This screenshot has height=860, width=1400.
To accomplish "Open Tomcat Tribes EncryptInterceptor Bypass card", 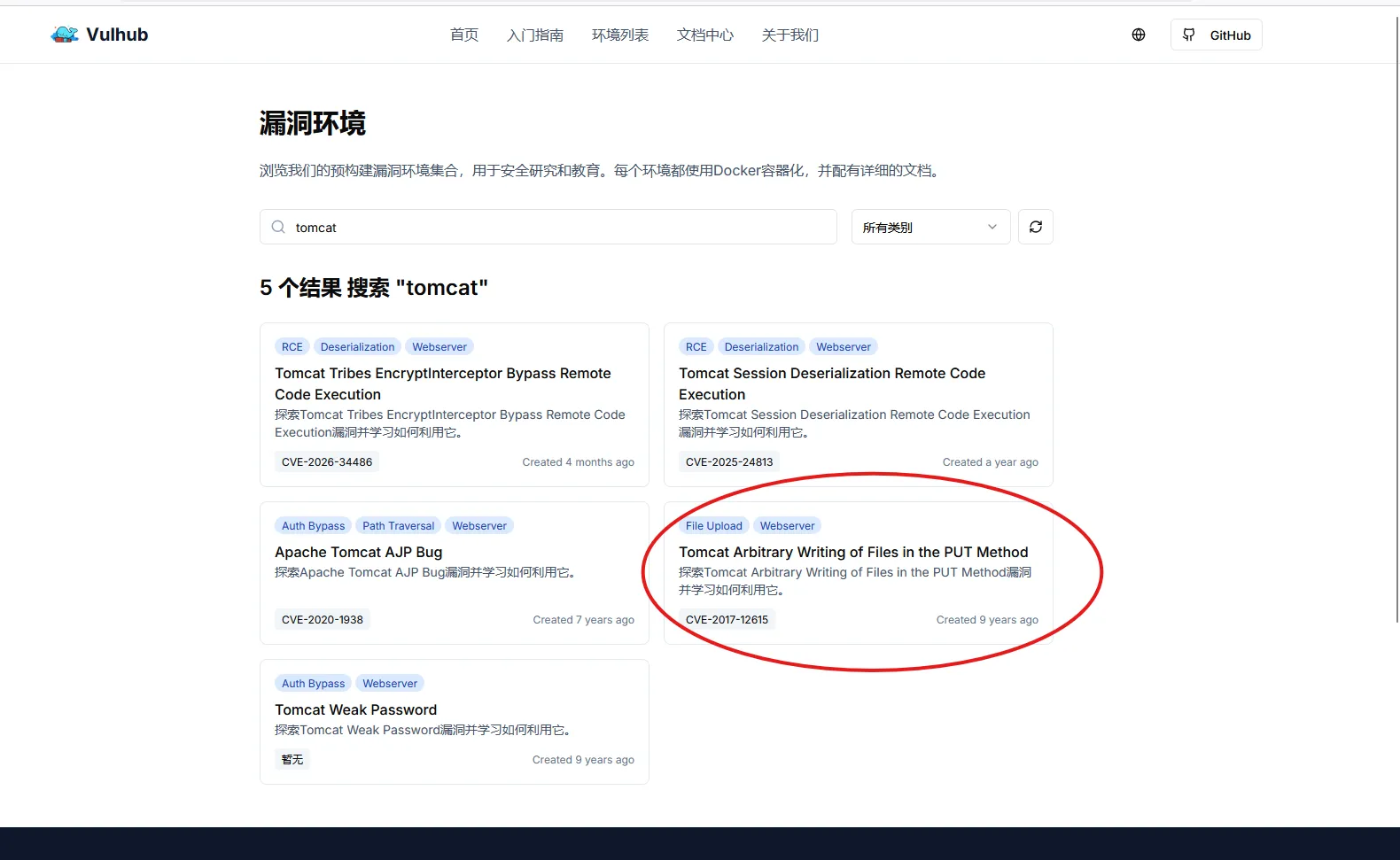I will pos(443,384).
